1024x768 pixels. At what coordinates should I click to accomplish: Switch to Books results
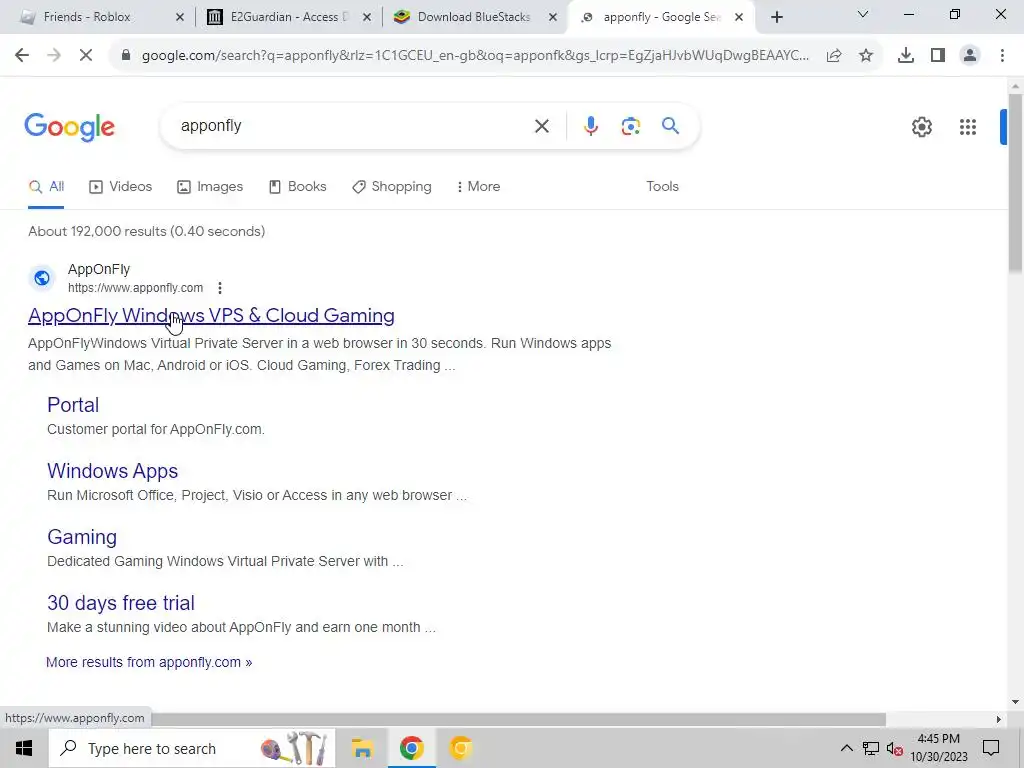[298, 187]
